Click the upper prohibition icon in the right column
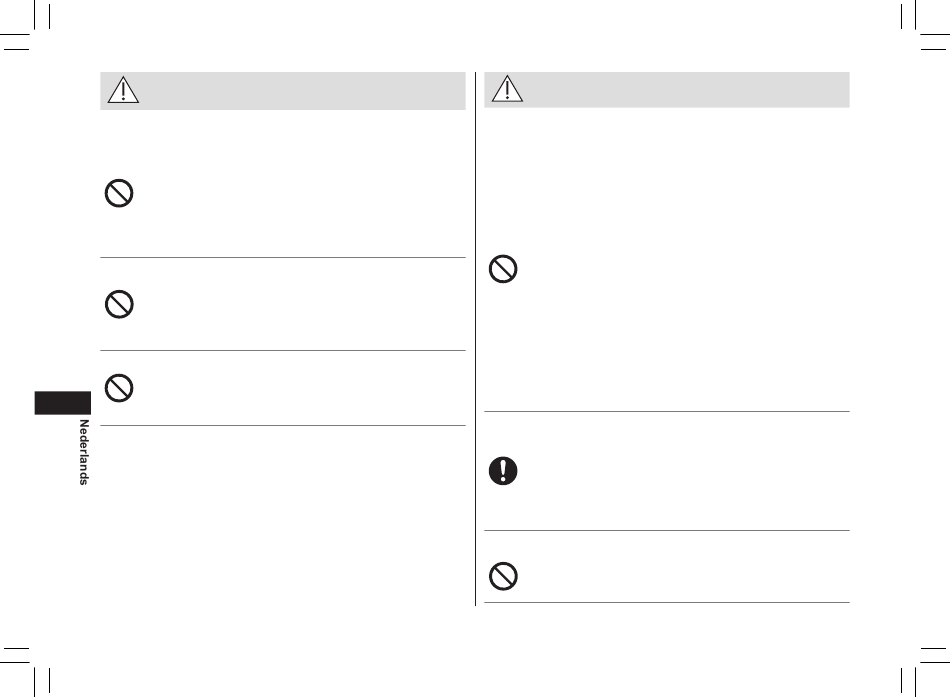This screenshot has height=697, width=950. (503, 269)
